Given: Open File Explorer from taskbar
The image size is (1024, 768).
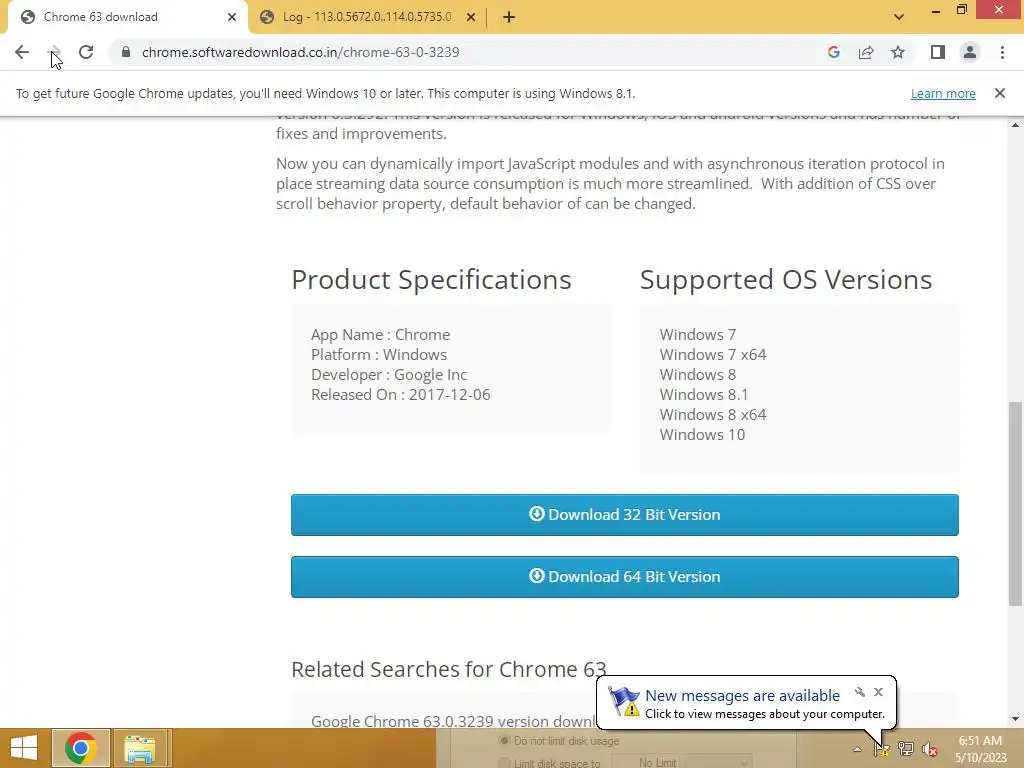Looking at the screenshot, I should tap(140, 748).
